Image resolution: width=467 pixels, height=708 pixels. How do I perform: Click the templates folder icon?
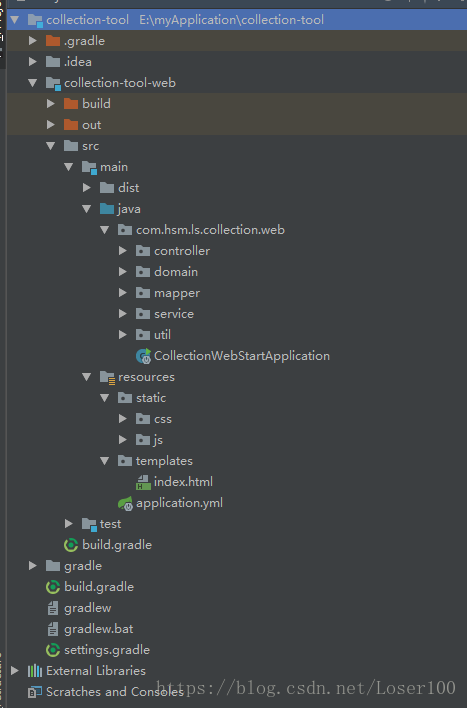pos(125,461)
